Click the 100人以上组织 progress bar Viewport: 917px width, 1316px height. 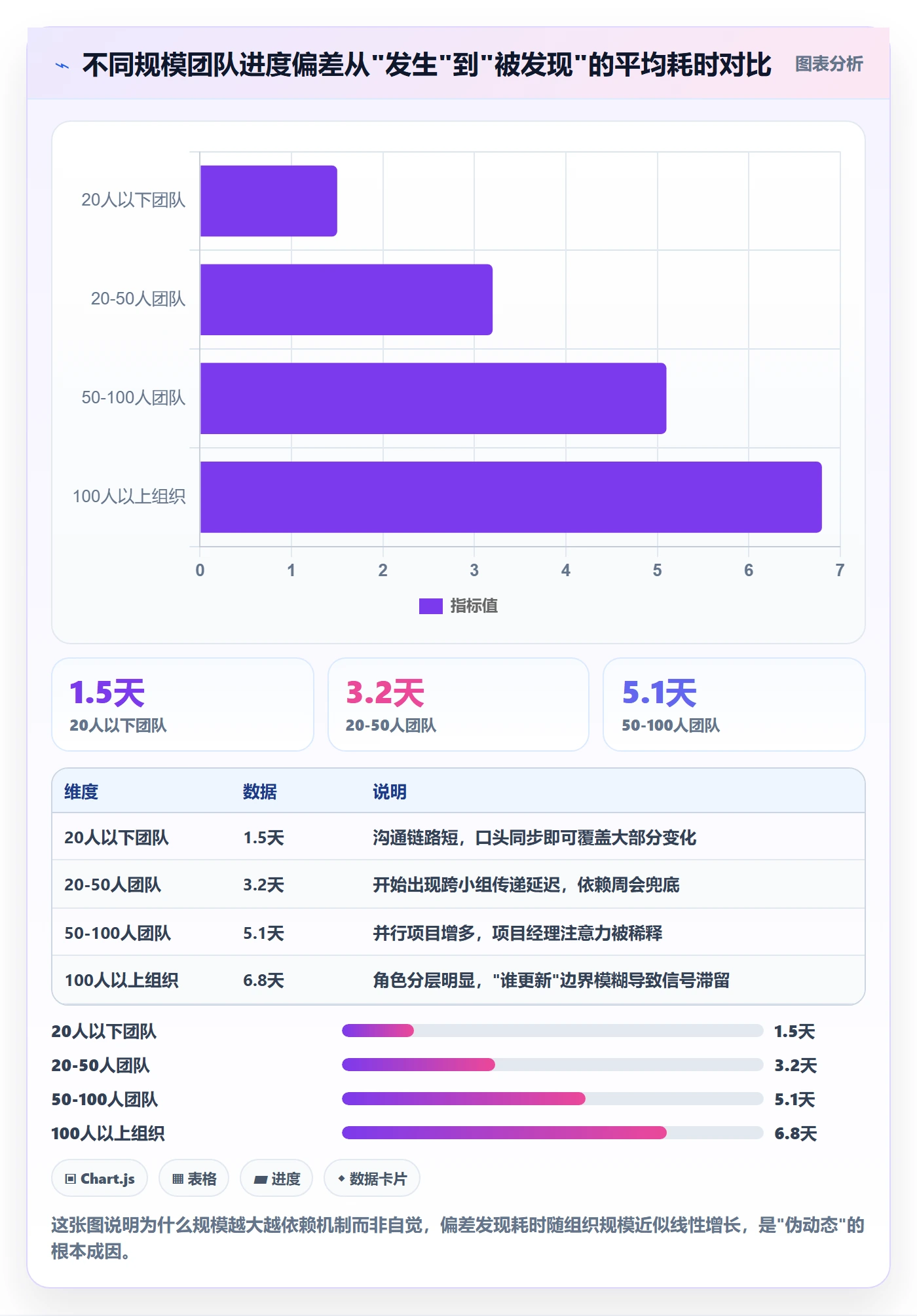(552, 1133)
